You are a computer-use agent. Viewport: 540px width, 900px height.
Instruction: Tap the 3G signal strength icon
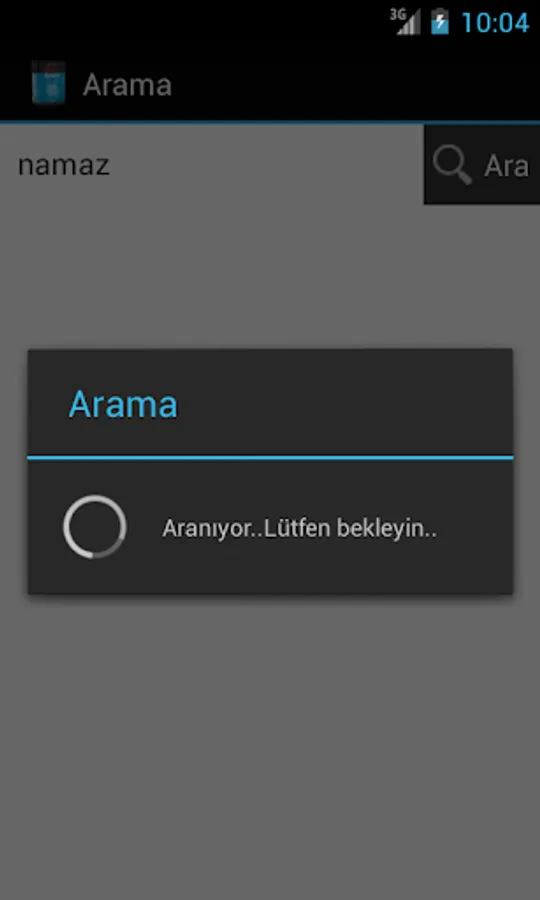(x=405, y=22)
